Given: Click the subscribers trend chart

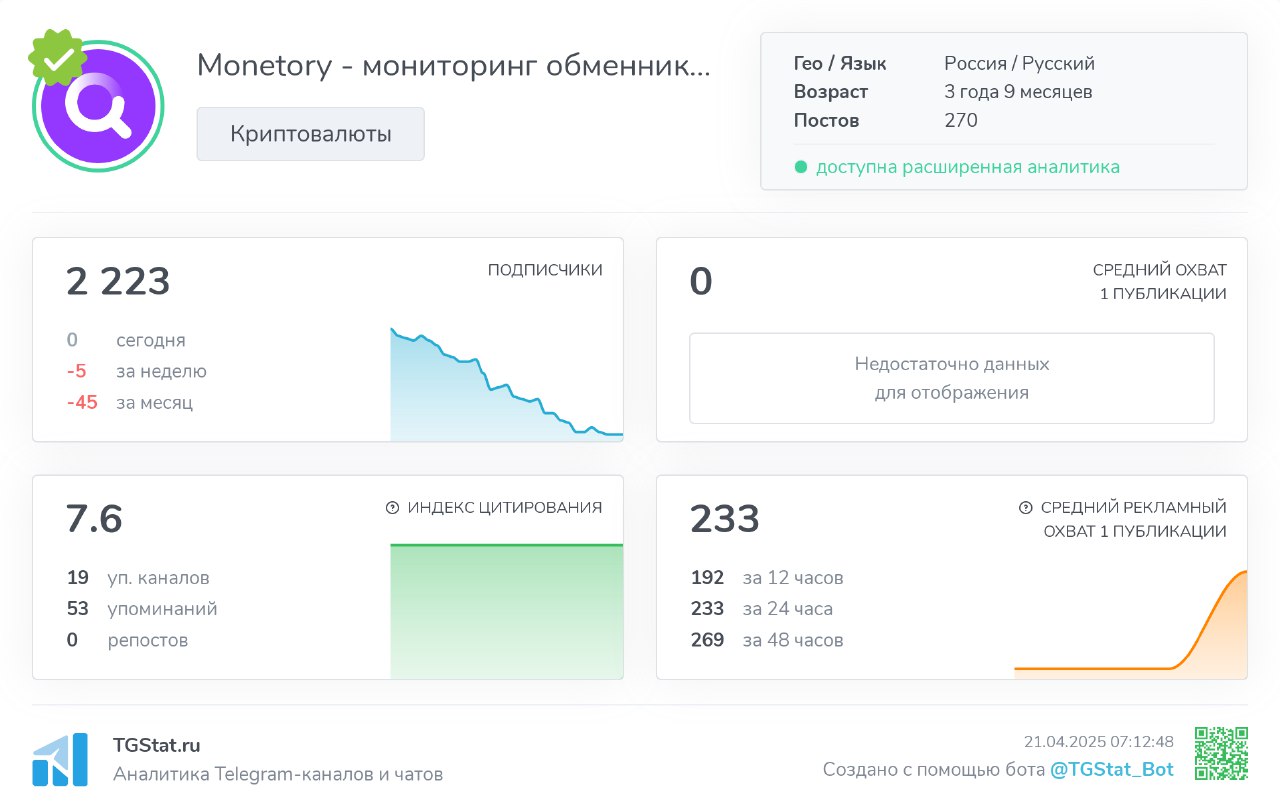Looking at the screenshot, I should (506, 384).
